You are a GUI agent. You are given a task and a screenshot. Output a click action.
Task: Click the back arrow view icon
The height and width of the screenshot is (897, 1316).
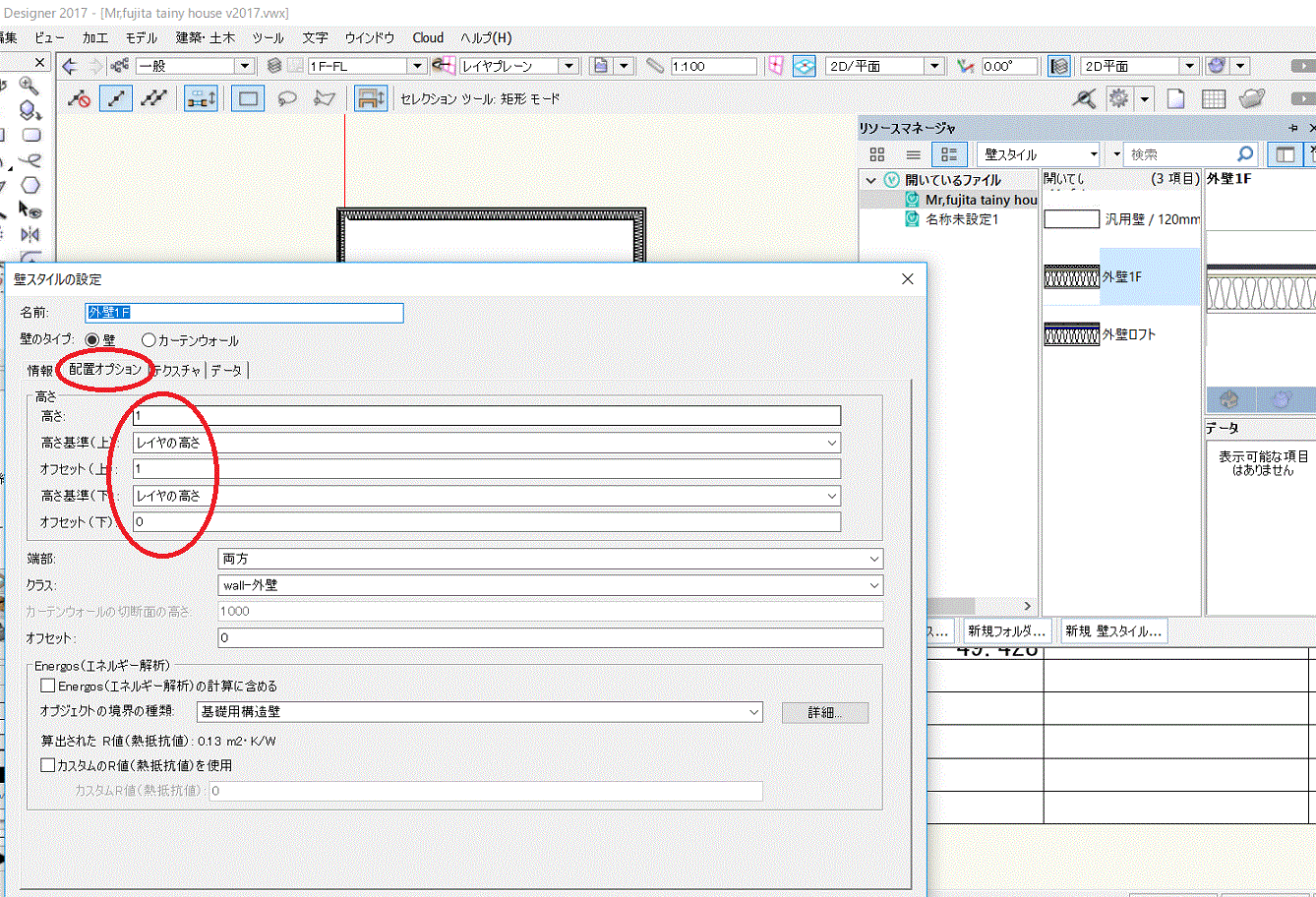(x=70, y=66)
